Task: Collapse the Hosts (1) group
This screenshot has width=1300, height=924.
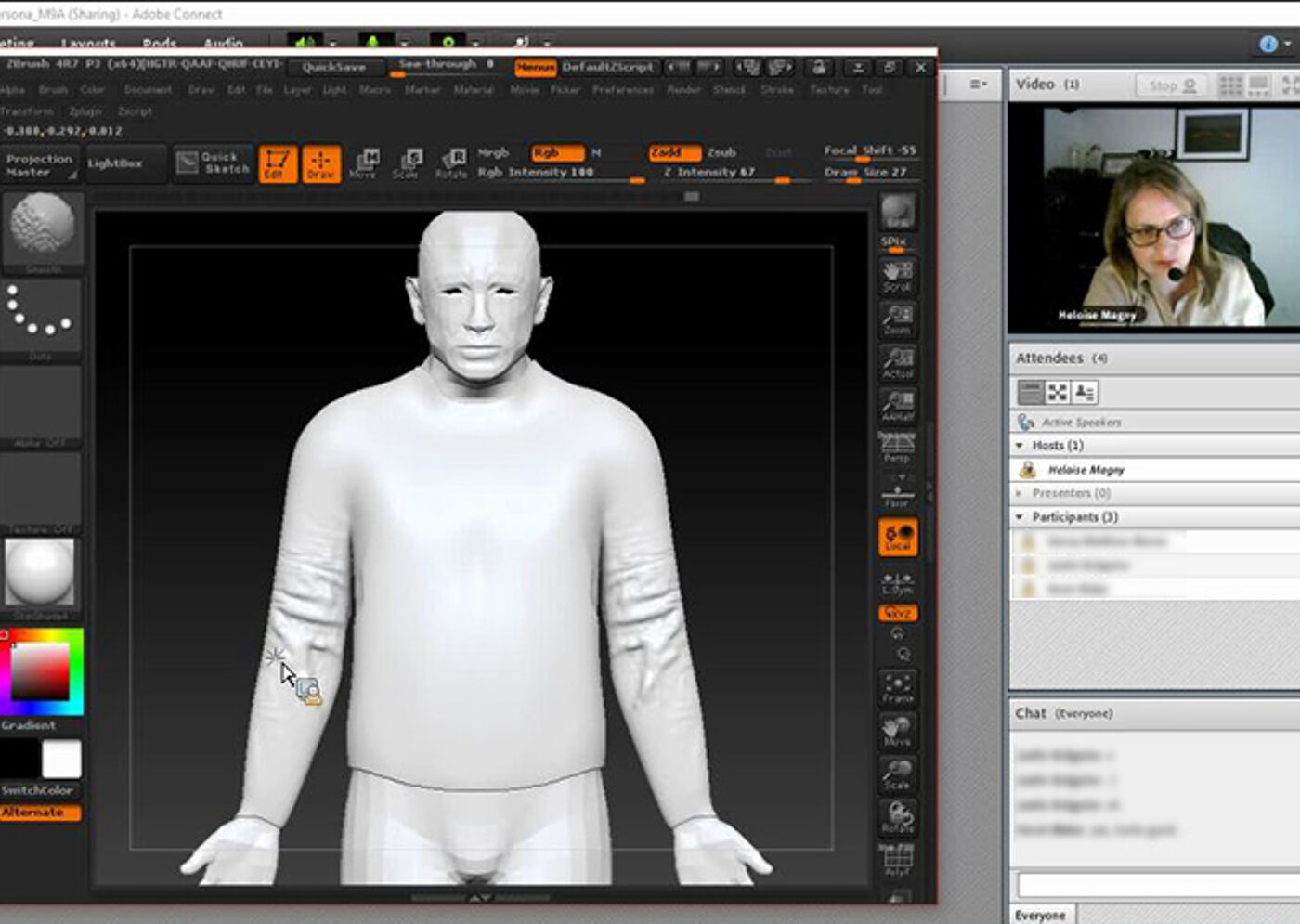Action: tap(1020, 446)
